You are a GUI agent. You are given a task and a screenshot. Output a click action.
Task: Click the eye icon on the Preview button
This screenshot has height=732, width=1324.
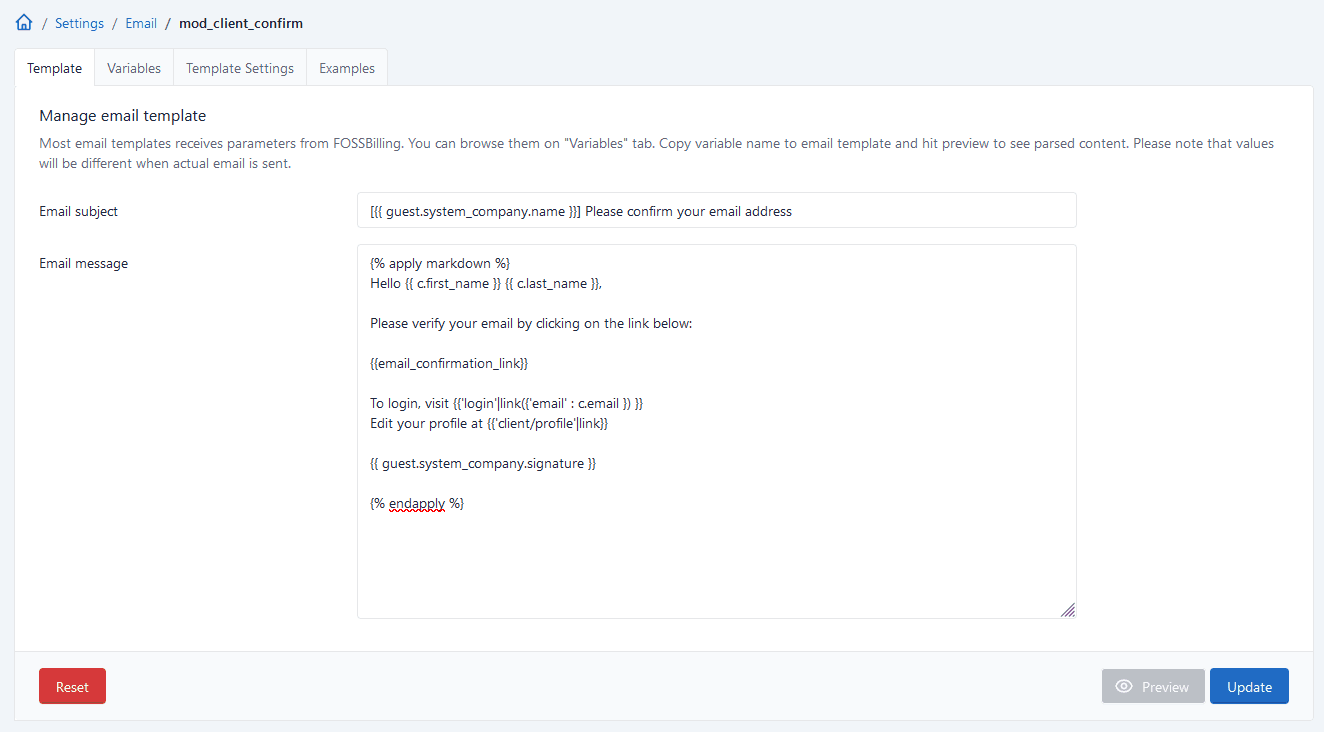1126,686
